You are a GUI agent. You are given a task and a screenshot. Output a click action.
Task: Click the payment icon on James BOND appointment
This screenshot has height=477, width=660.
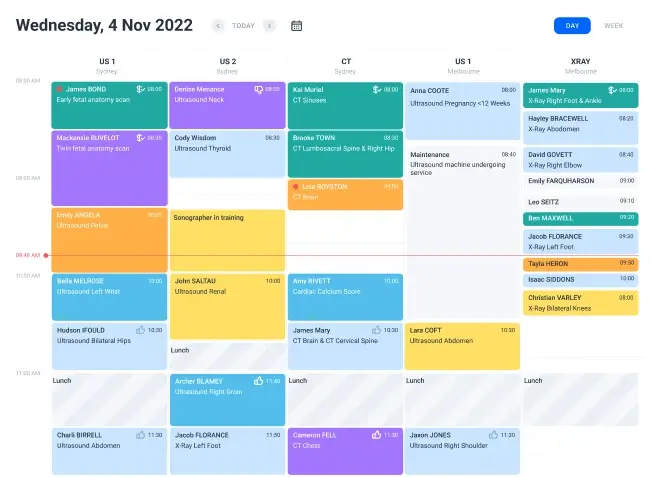tap(140, 89)
